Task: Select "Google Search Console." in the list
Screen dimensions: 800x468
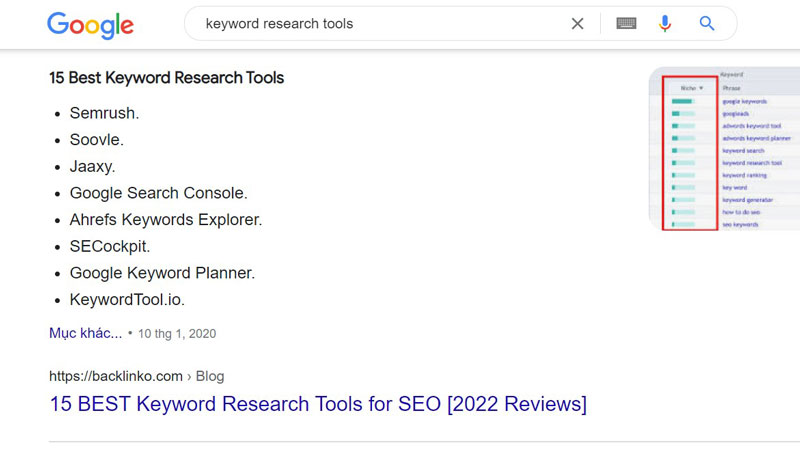Action: coord(158,193)
